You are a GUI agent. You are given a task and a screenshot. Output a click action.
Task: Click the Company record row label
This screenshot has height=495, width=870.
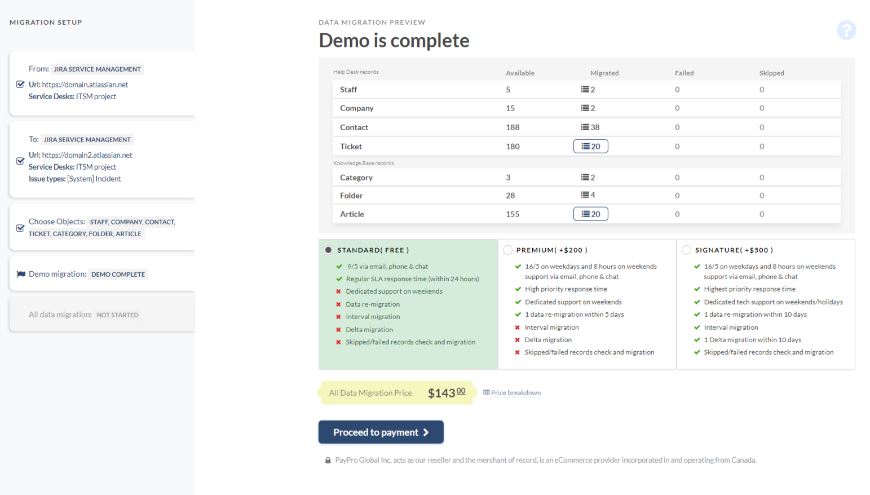(357, 108)
